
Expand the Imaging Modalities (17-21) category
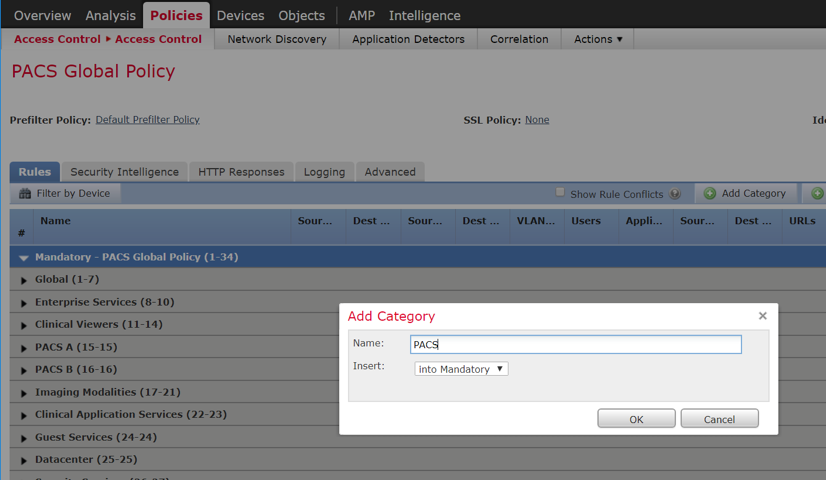click(x=24, y=393)
